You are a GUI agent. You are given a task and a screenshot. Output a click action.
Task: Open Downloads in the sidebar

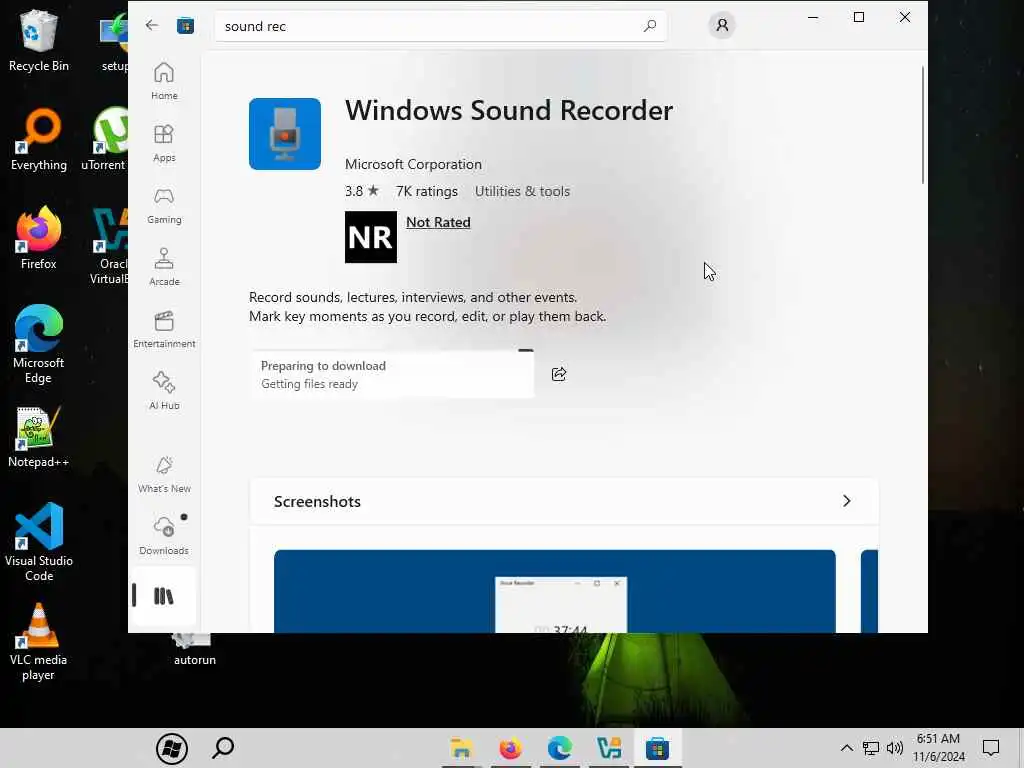click(164, 536)
